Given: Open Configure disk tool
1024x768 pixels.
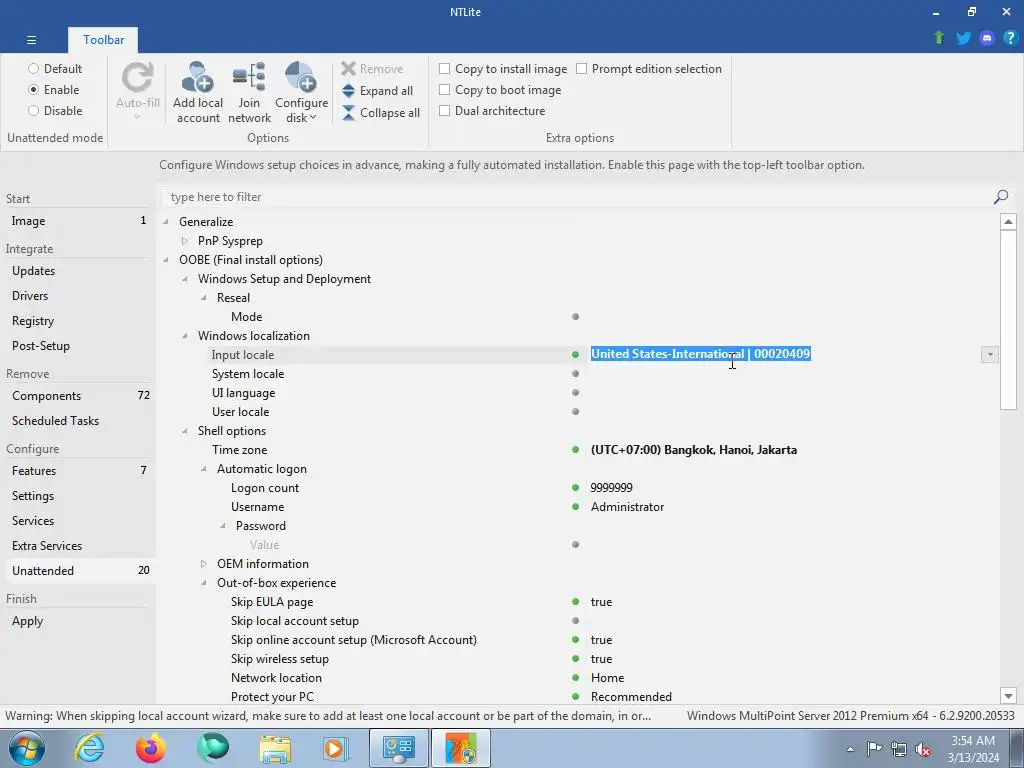Looking at the screenshot, I should pos(301,92).
